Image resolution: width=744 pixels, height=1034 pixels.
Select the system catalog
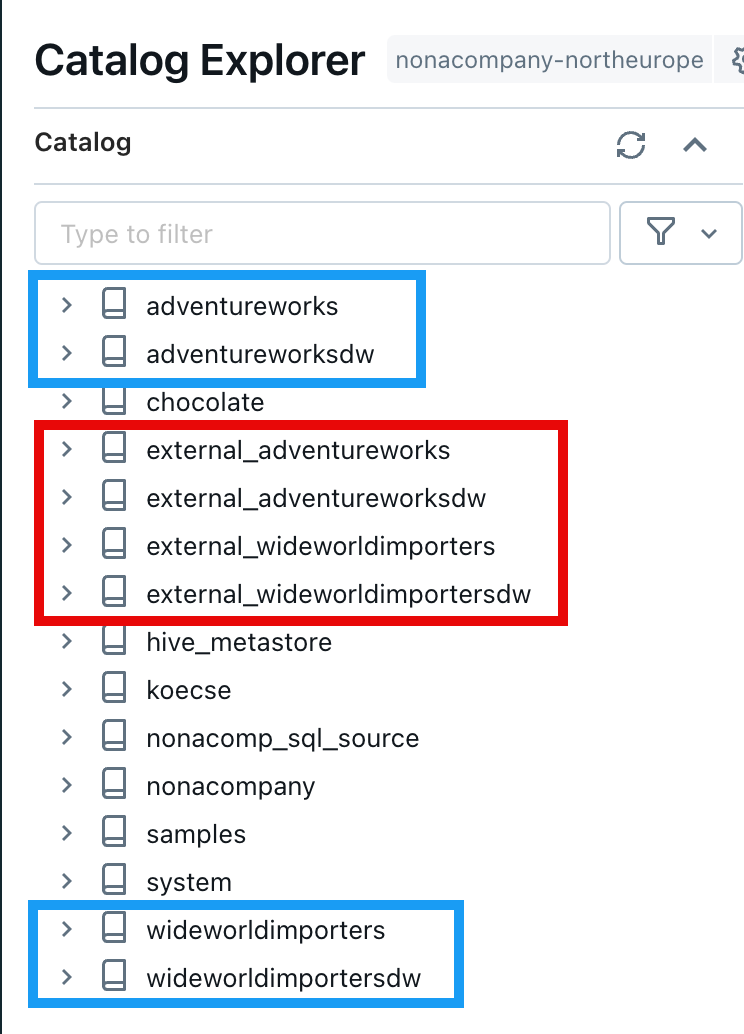[x=188, y=882]
